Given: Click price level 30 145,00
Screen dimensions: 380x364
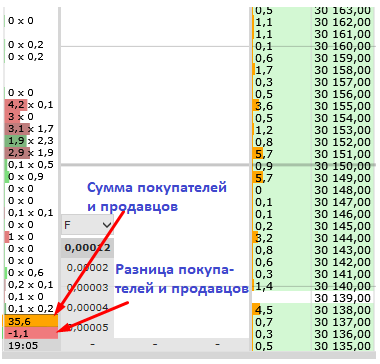Looking at the screenshot, I should 342,226.
